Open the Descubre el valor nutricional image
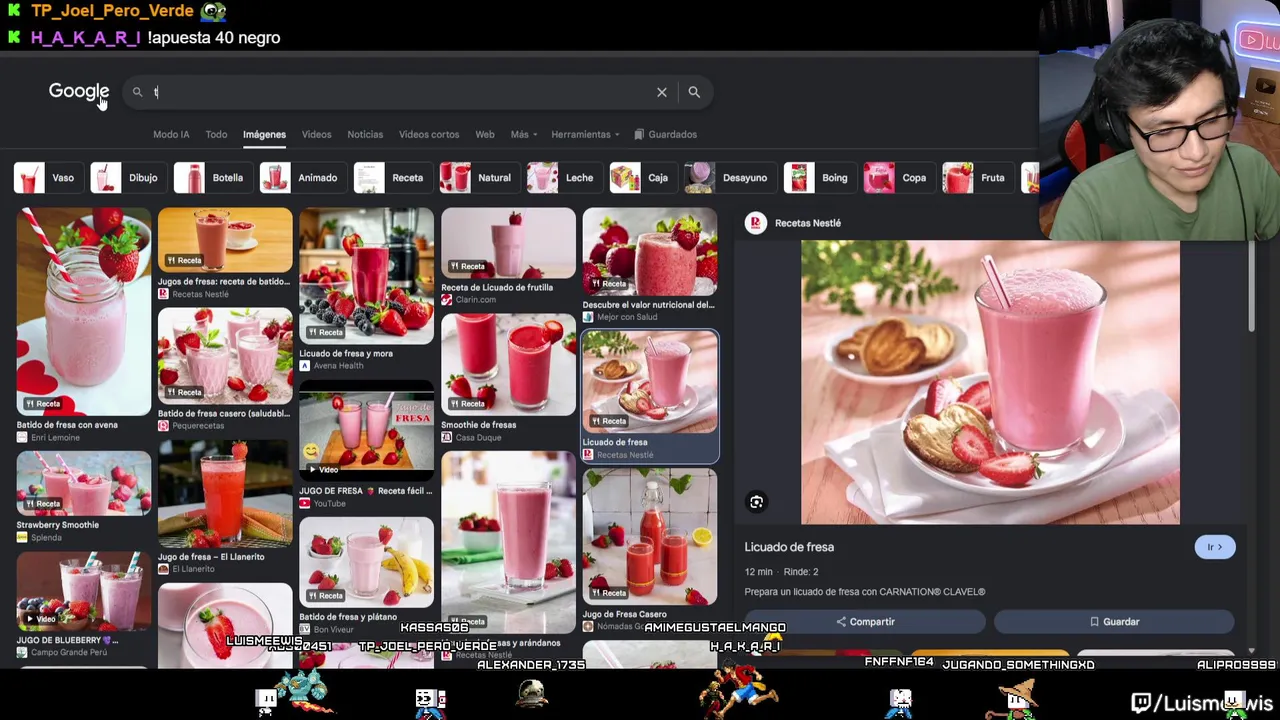This screenshot has height=720, width=1280. (650, 252)
